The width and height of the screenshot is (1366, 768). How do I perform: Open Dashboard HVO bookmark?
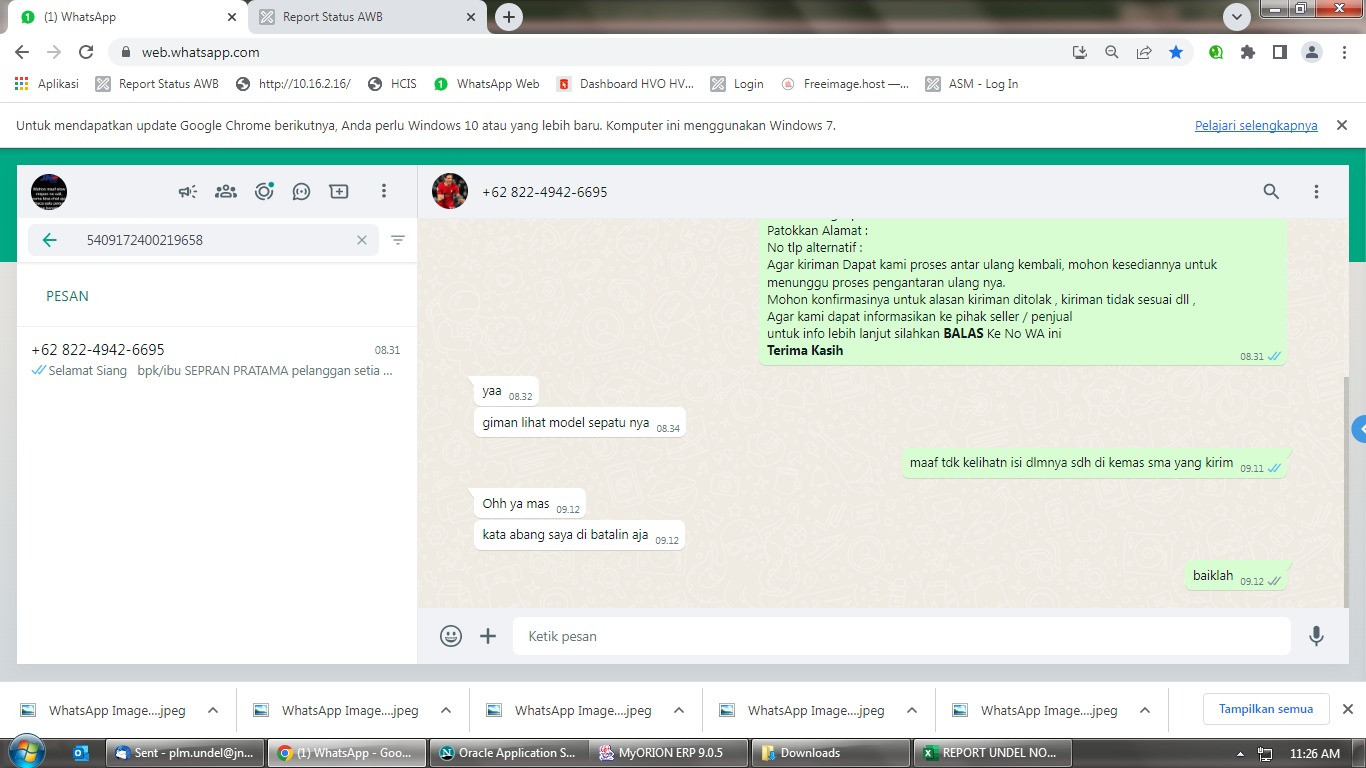point(625,84)
